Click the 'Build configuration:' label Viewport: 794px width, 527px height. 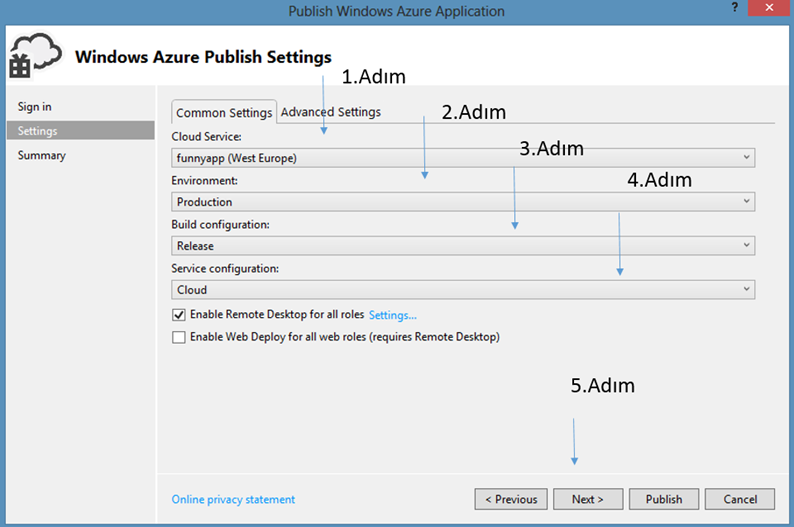pos(220,225)
